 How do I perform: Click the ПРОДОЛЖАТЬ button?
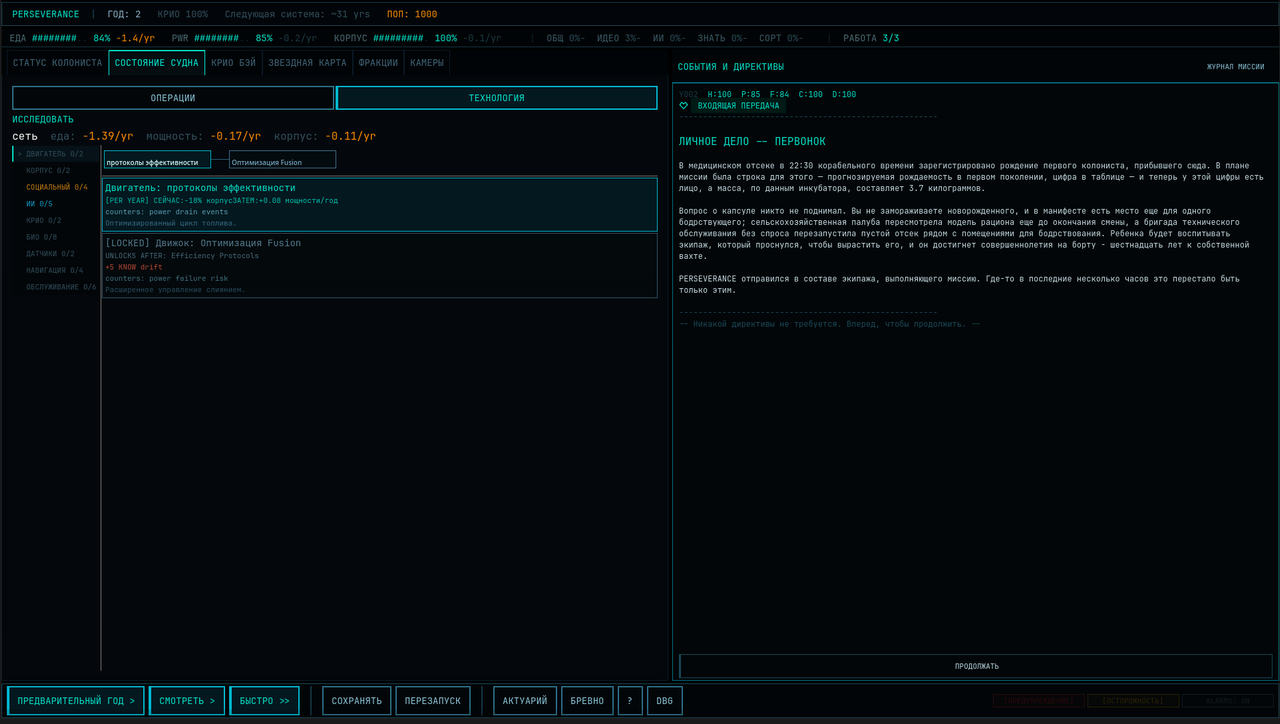coord(976,666)
